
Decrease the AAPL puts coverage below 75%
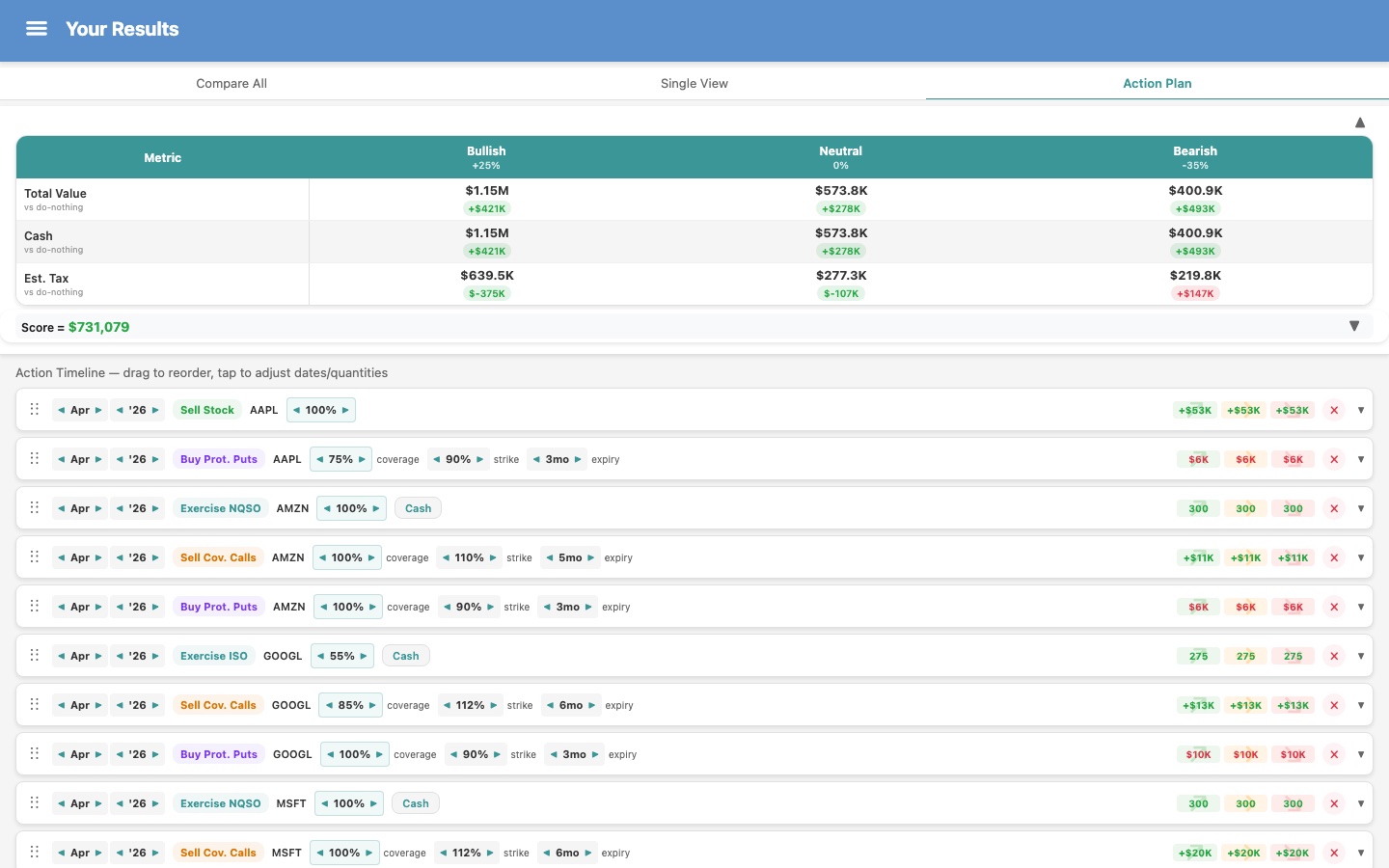click(x=320, y=459)
